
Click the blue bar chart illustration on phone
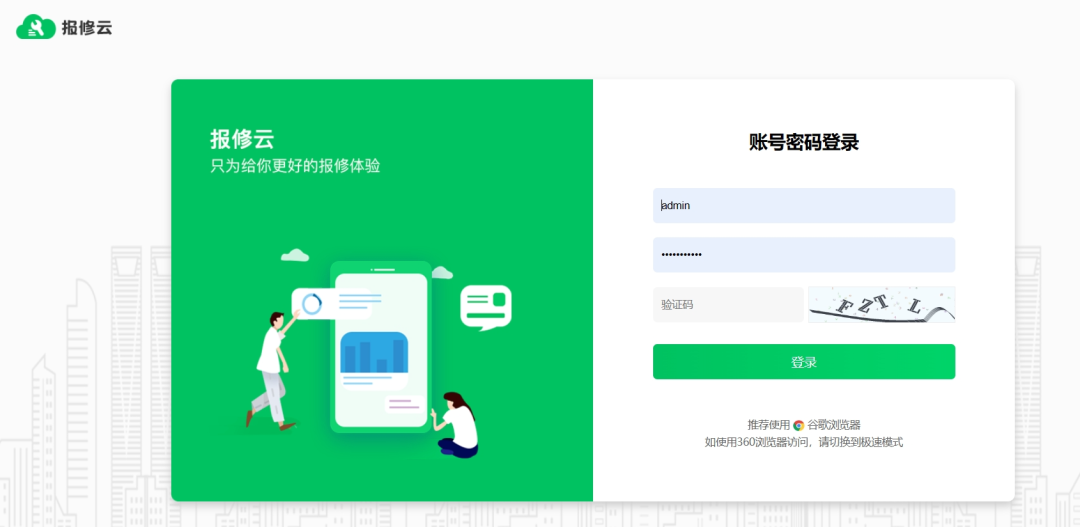374,352
